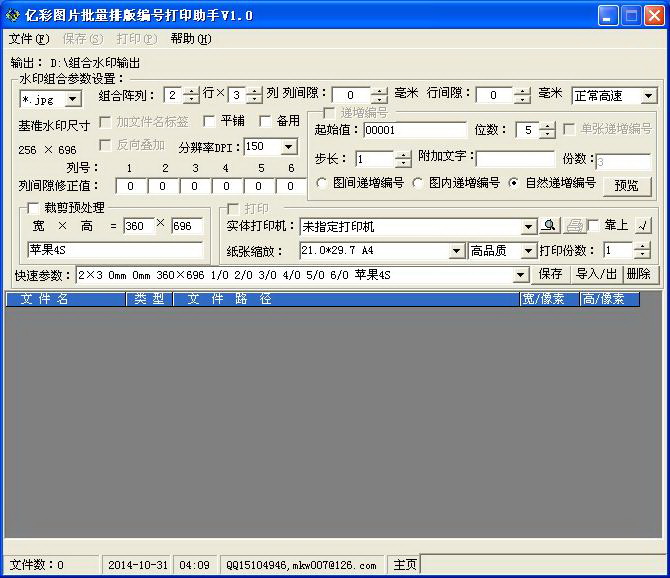
Task: Select the 图间递增编号 radio option
Action: [322, 183]
